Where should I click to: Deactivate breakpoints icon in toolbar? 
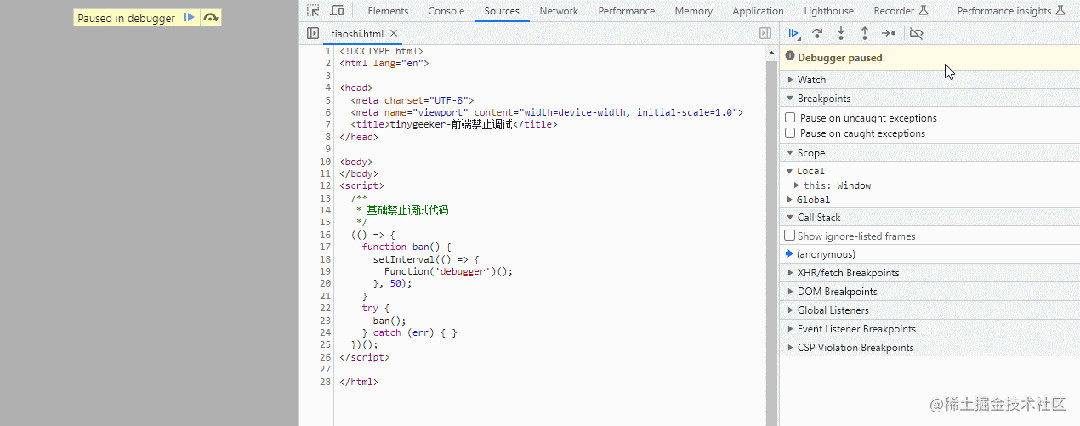(916, 32)
